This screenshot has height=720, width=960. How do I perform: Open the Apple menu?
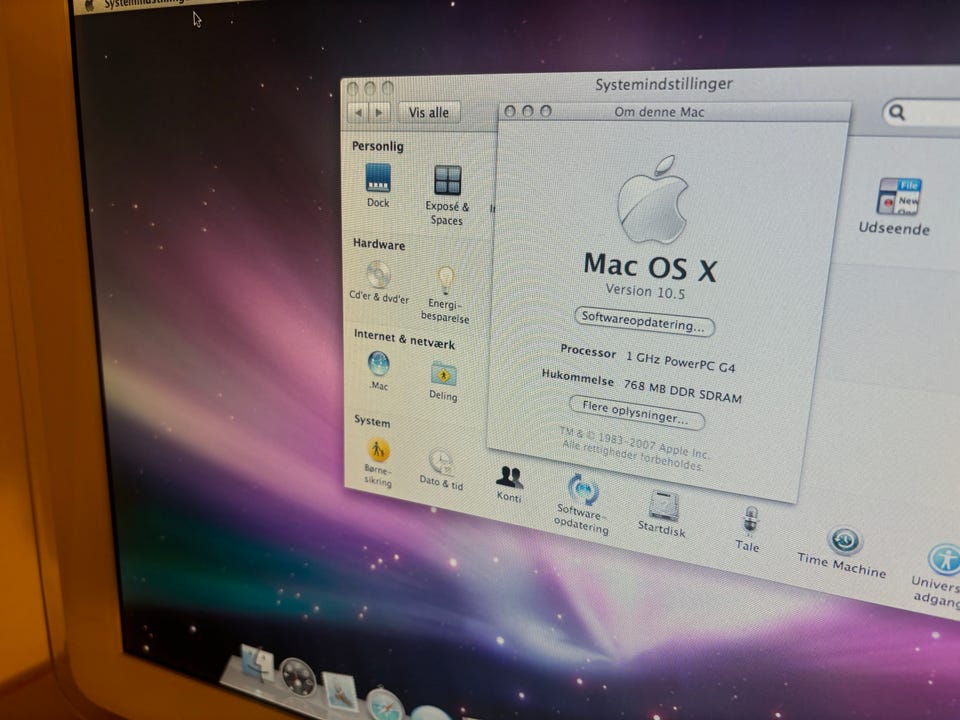(89, 6)
